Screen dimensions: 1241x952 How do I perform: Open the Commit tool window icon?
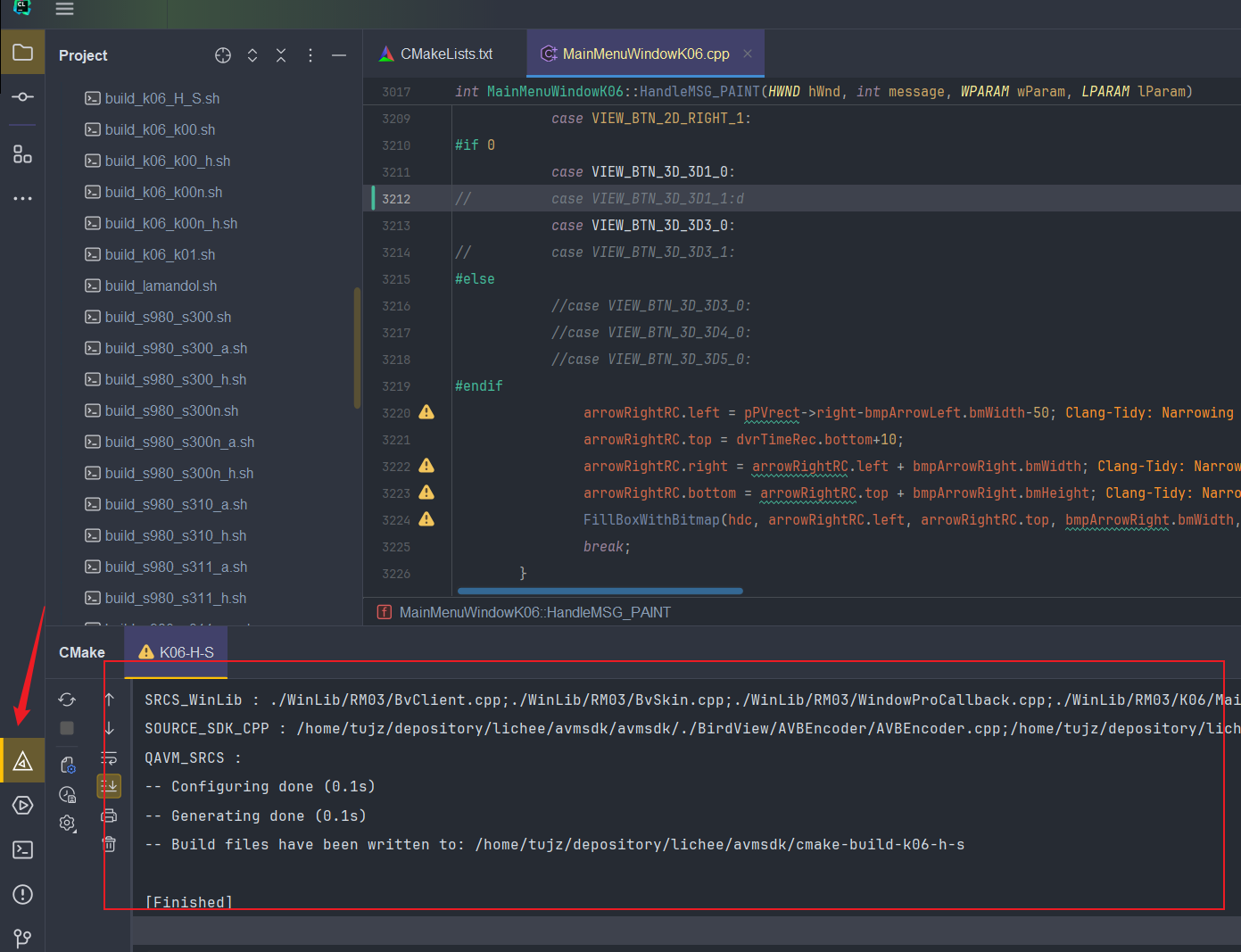pos(21,97)
